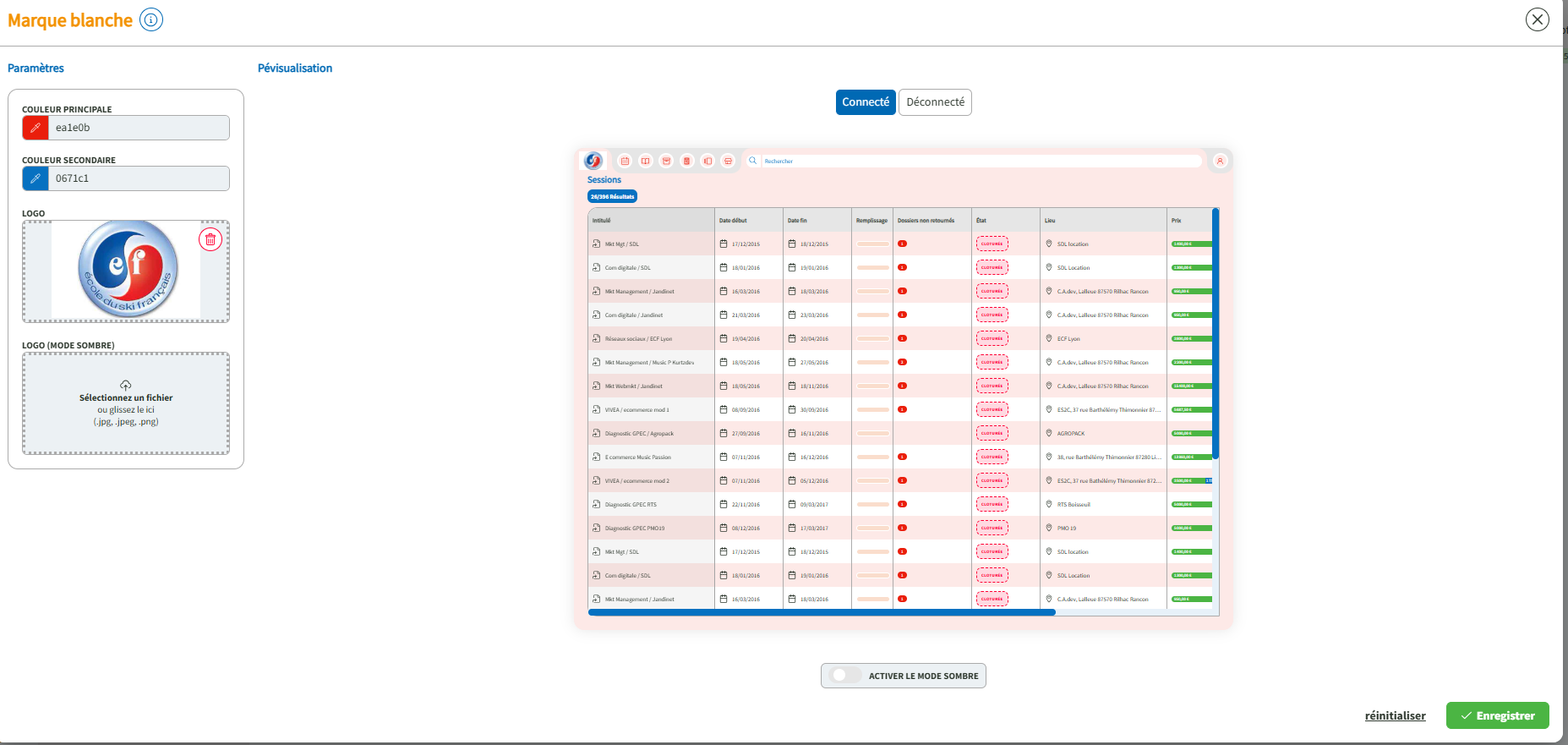Open the user profile icon in preview
Image resolution: width=1568 pixels, height=745 pixels.
pyautogui.click(x=1220, y=161)
